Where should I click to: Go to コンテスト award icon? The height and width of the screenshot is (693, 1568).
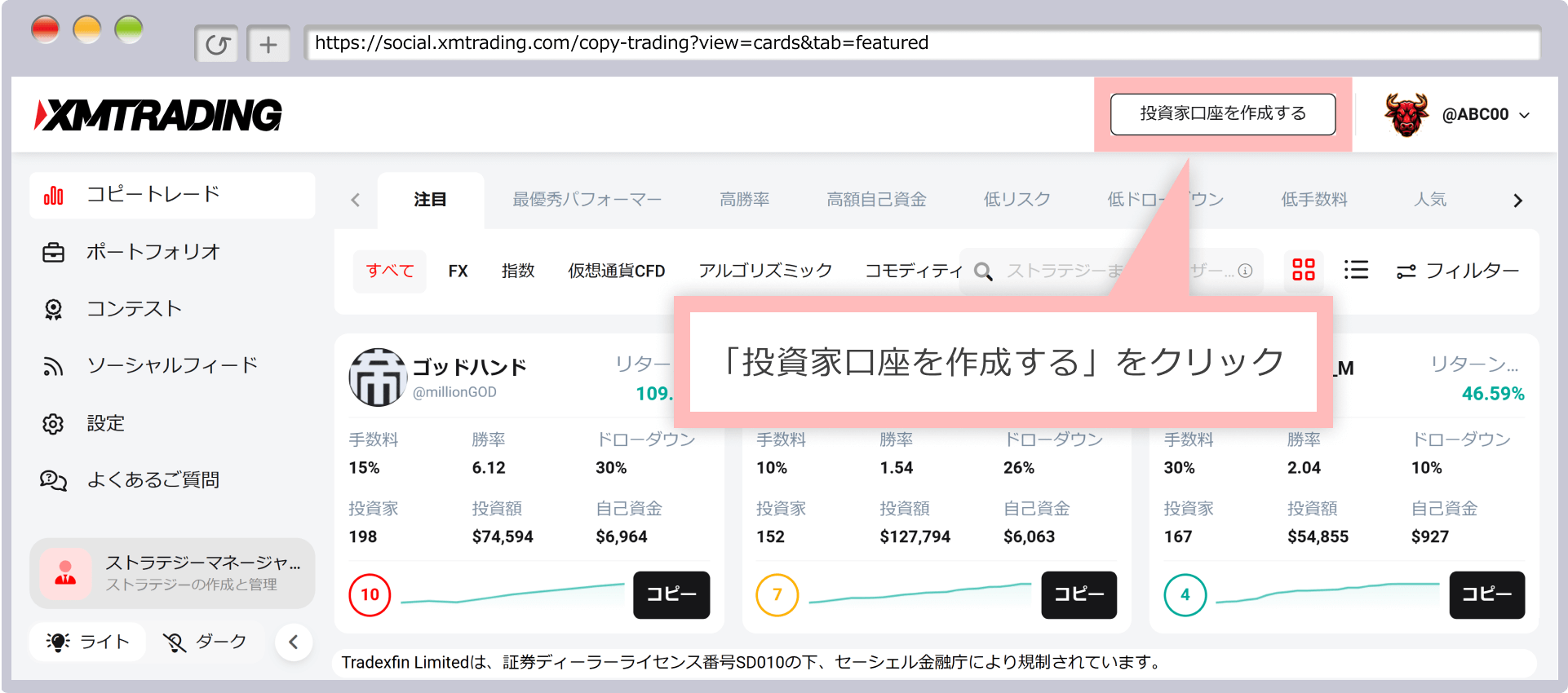[53, 310]
